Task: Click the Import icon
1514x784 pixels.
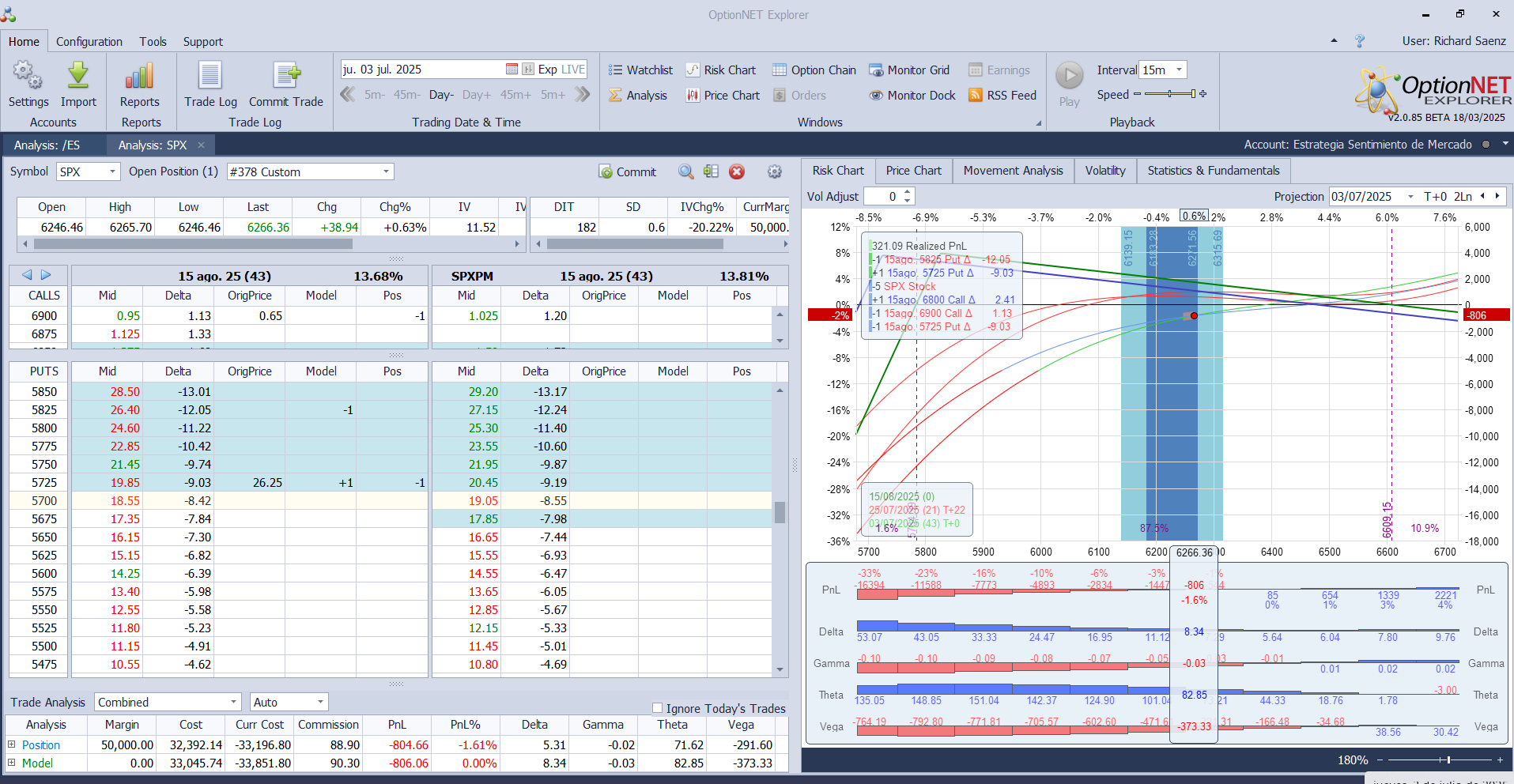Action: [78, 85]
